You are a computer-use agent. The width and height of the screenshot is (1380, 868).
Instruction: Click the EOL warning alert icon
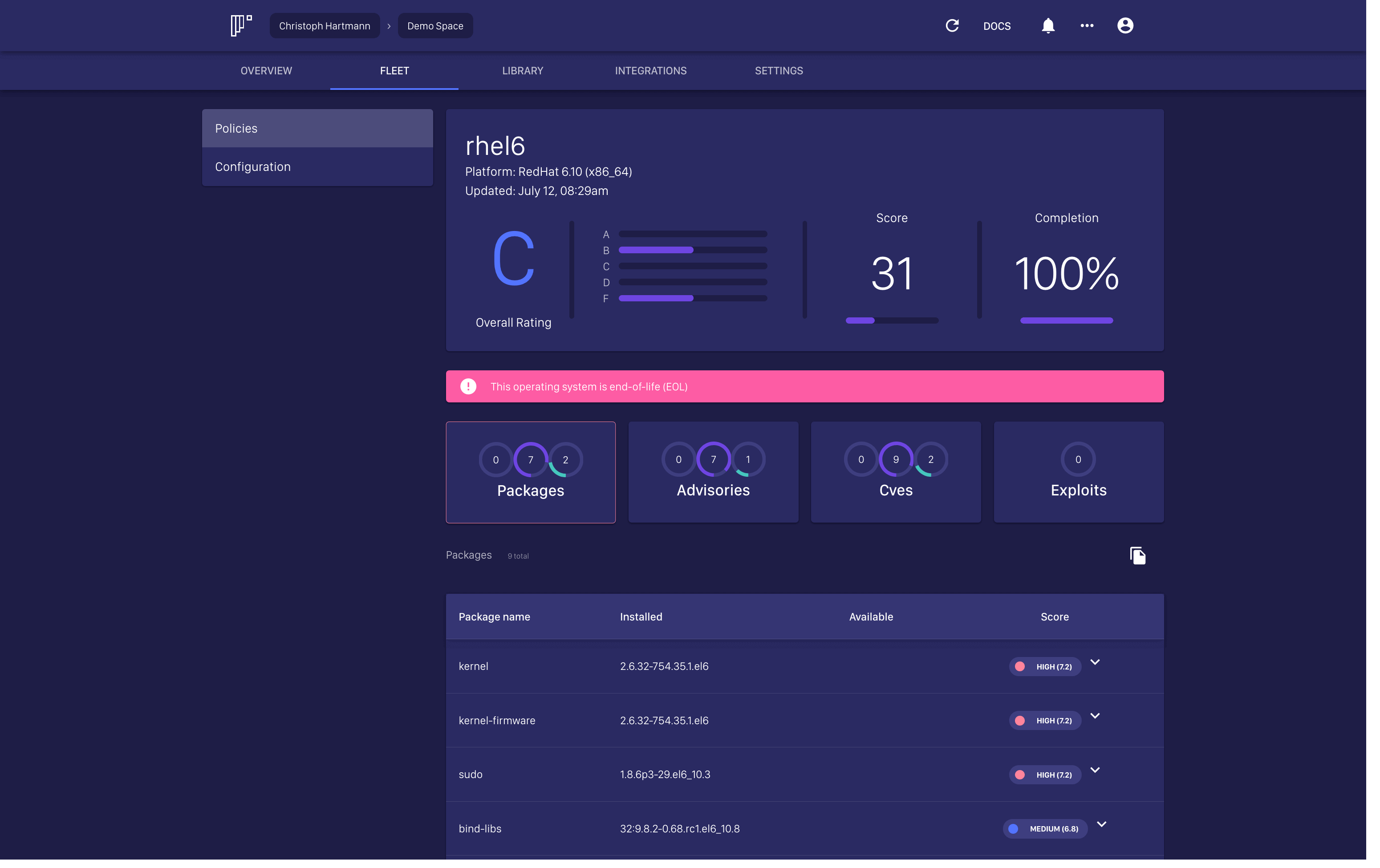coord(468,386)
